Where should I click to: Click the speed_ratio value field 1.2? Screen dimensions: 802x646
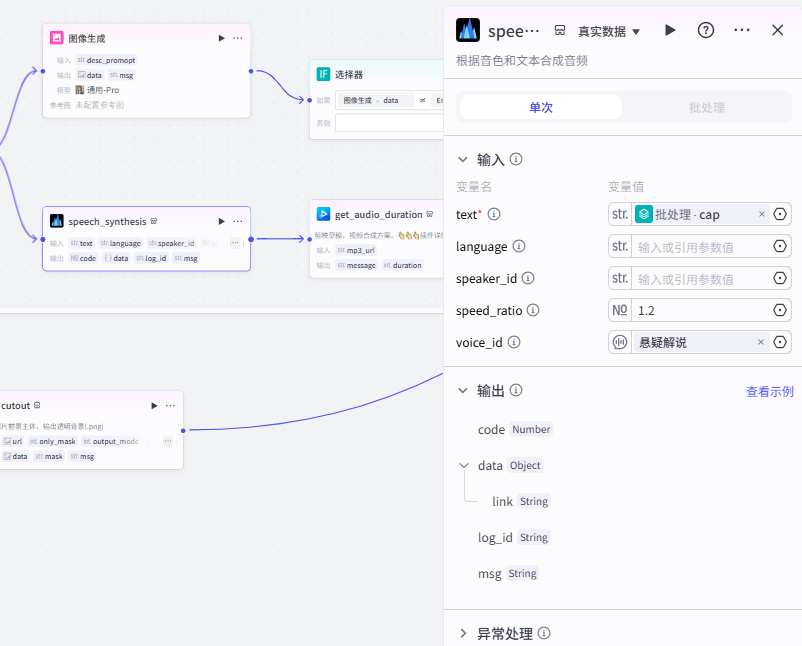(701, 310)
